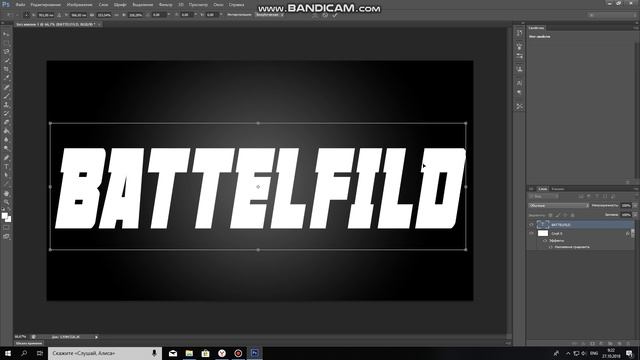Select the Brush tool
Screen dimensions: 640x360
coord(6,96)
